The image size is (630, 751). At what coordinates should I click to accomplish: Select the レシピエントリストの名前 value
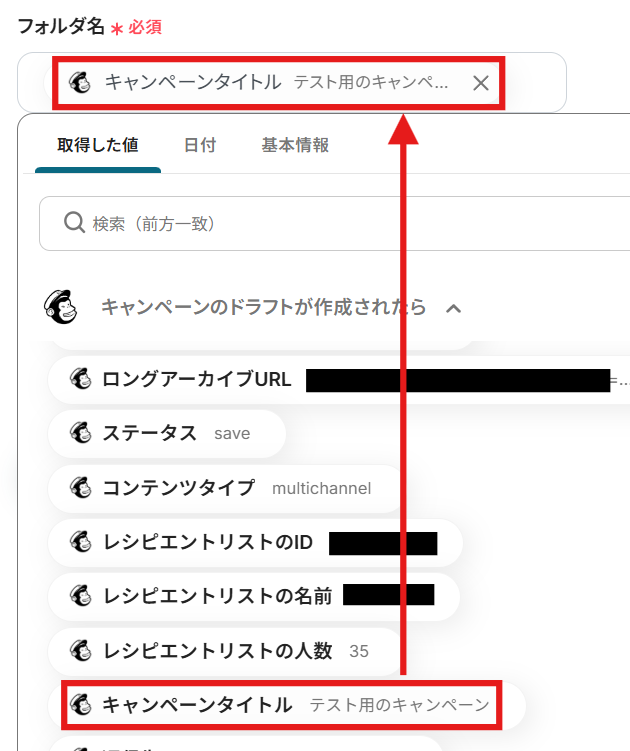tap(254, 596)
